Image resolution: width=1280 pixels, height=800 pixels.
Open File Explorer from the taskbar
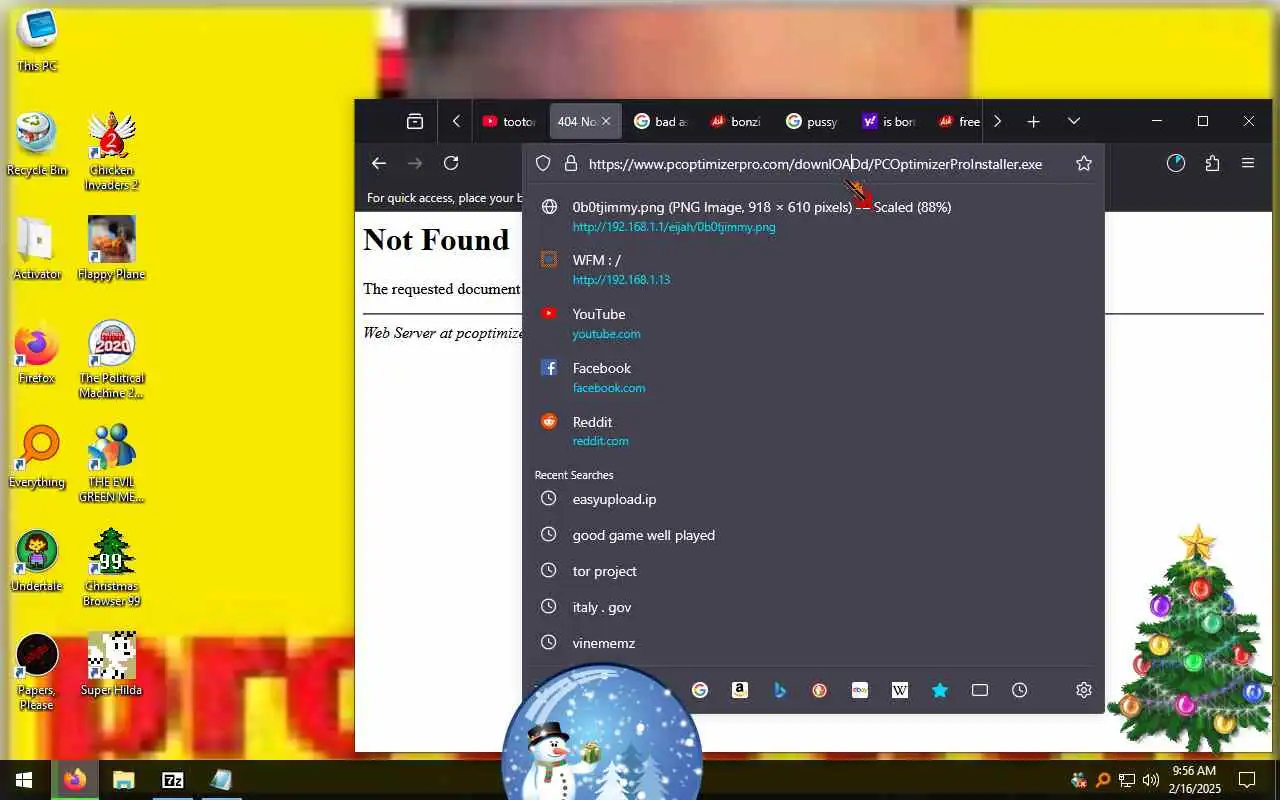pos(123,780)
